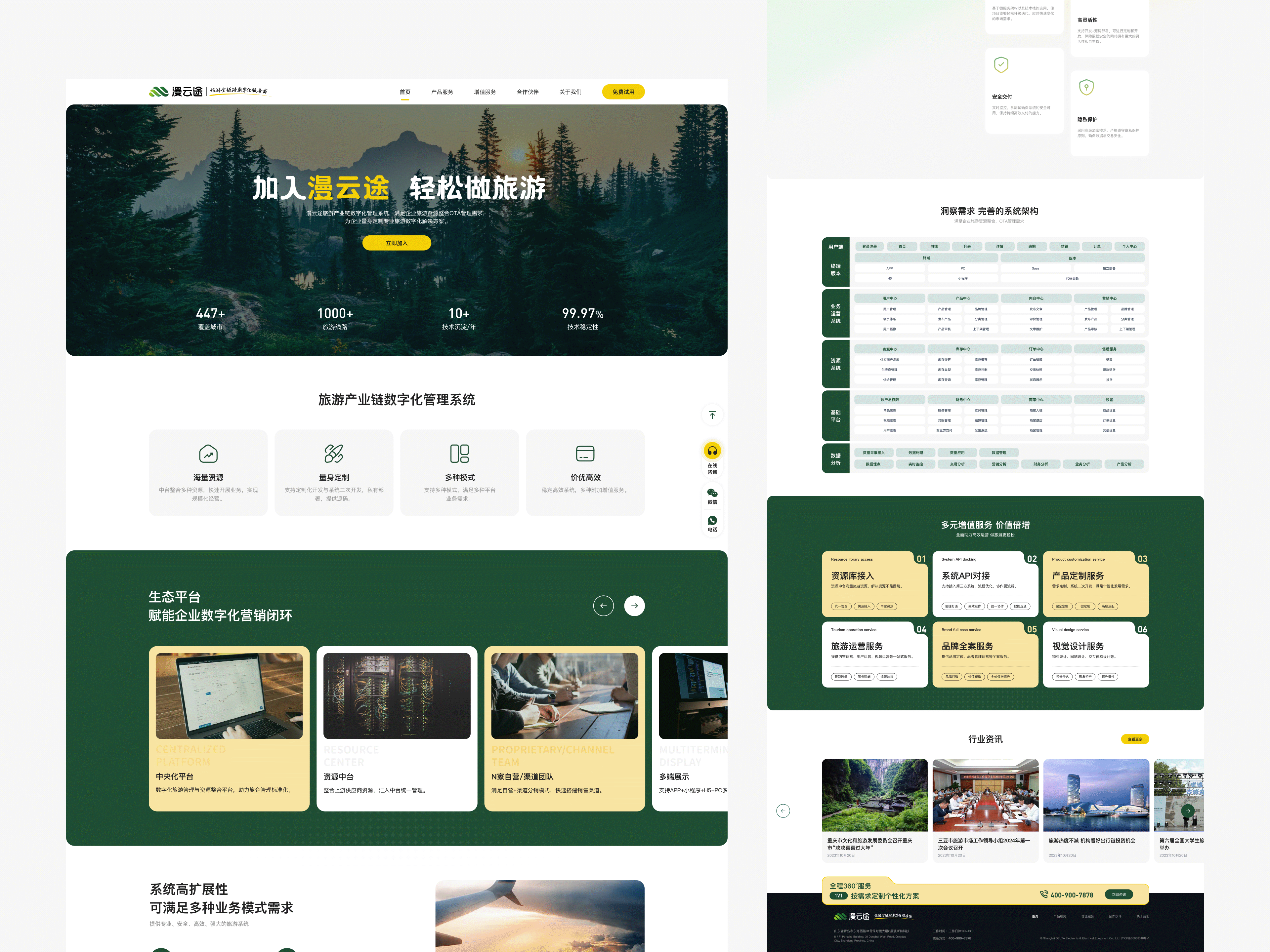This screenshot has width=1270, height=952.
Task: Click the airplane wing image
Action: pyautogui.click(x=540, y=916)
